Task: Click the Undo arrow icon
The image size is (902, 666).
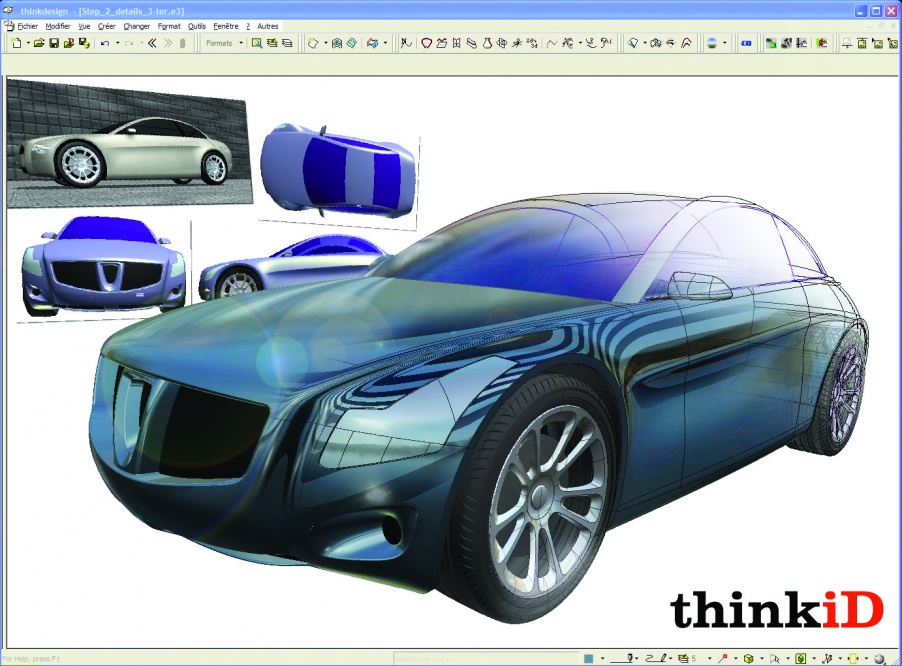Action: point(105,43)
